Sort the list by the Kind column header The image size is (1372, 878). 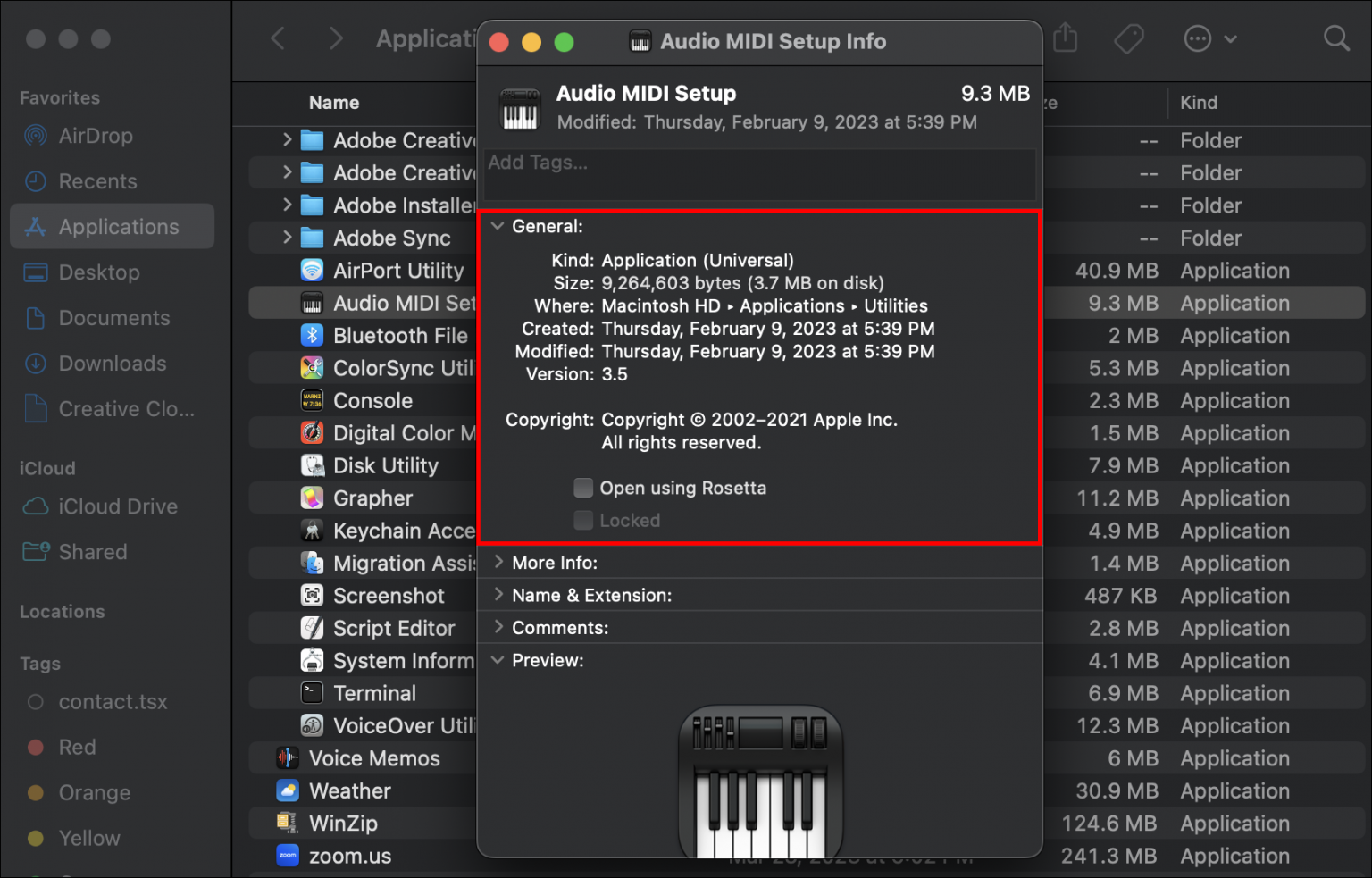click(x=1198, y=103)
